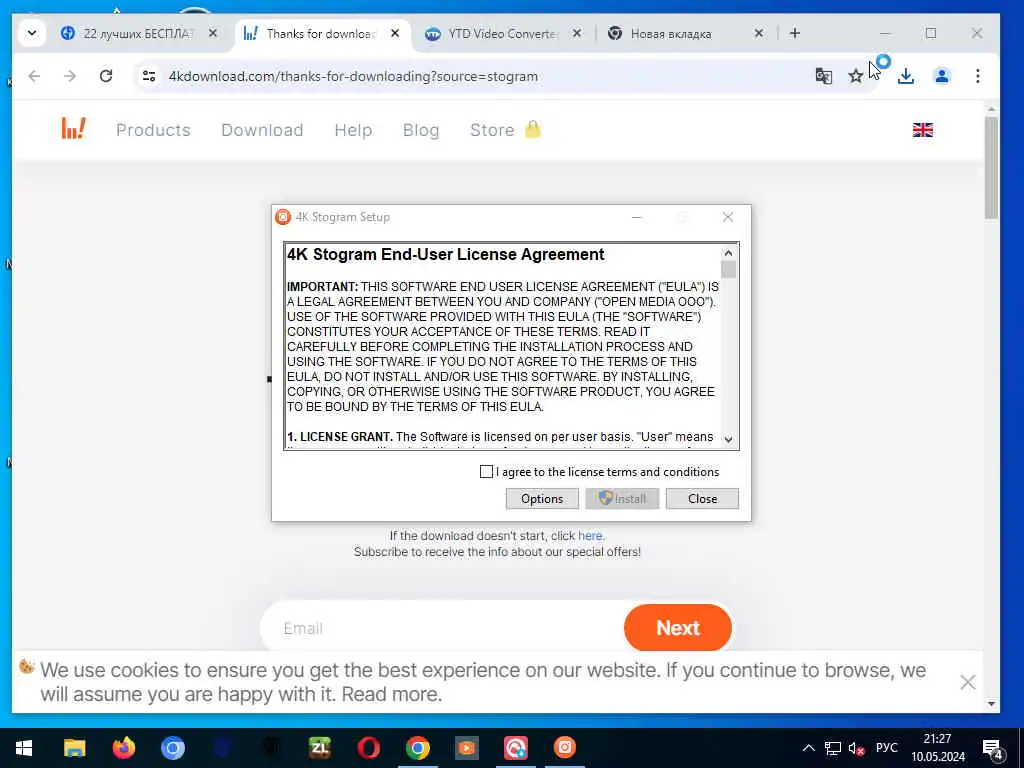Click the Install button
This screenshot has height=768, width=1024.
click(622, 498)
